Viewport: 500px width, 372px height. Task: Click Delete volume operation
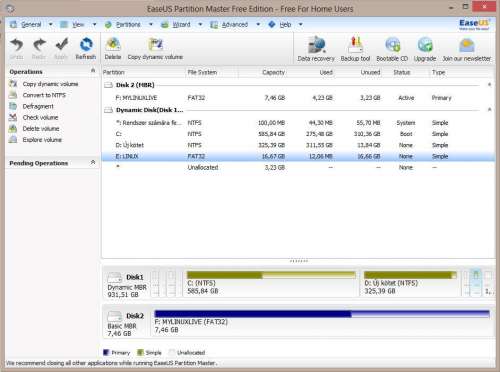41,128
